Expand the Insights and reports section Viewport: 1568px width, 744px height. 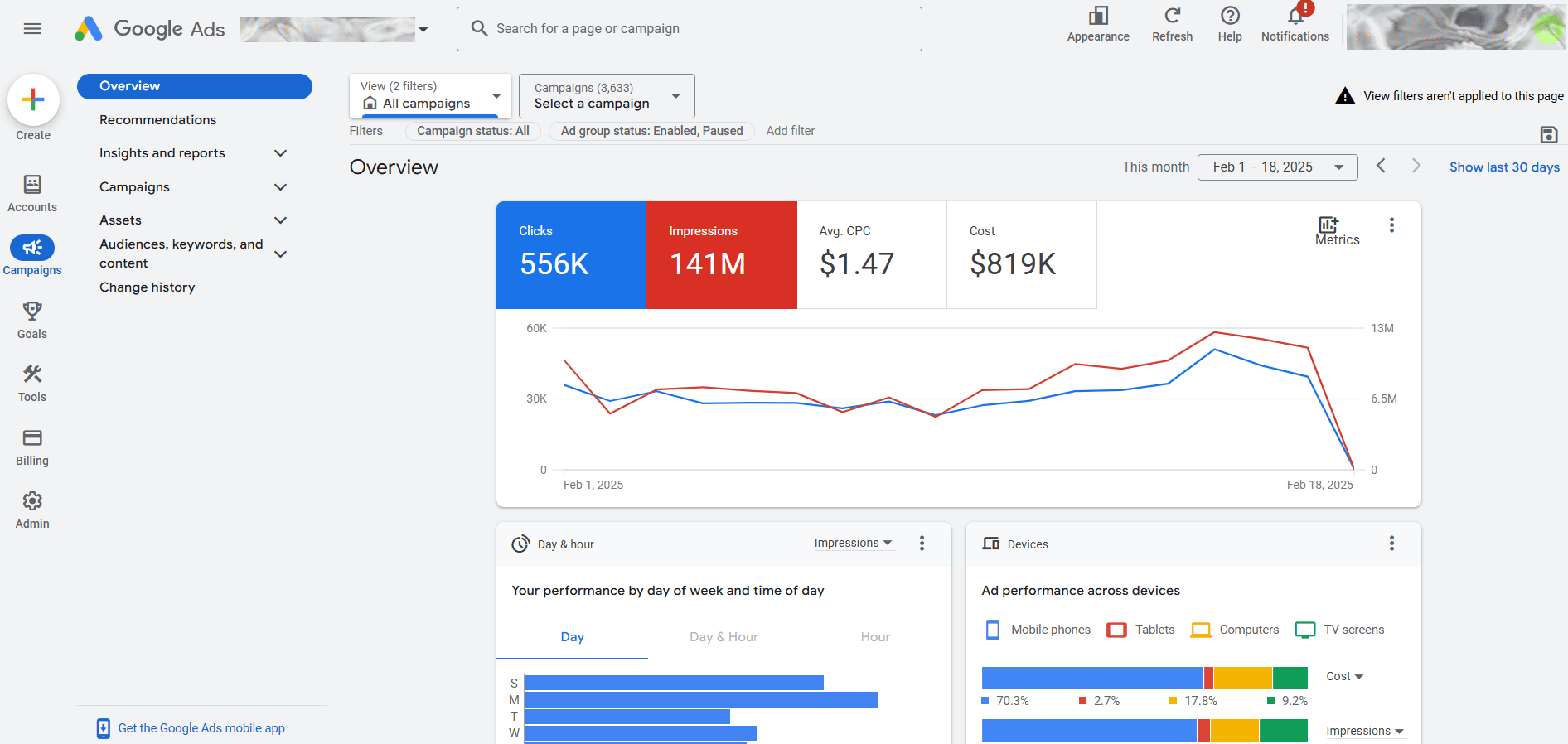(280, 153)
